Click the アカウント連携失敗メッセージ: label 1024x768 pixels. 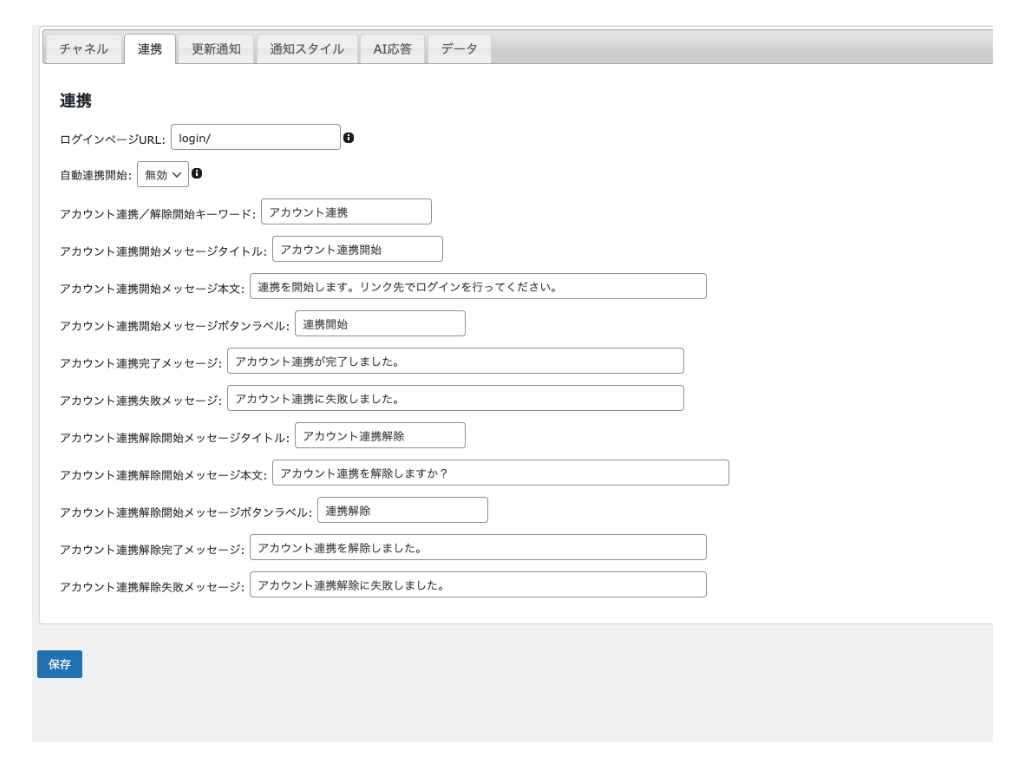pos(140,400)
